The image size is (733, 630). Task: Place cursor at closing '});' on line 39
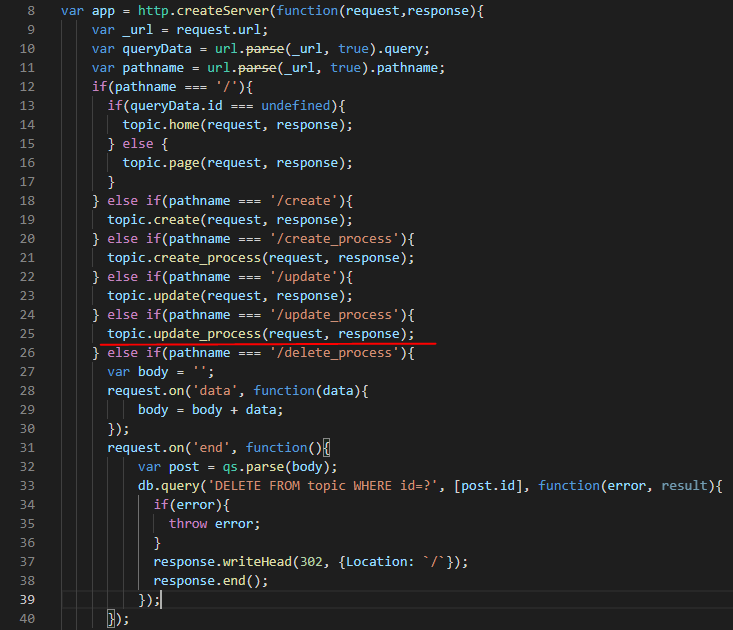(x=149, y=600)
